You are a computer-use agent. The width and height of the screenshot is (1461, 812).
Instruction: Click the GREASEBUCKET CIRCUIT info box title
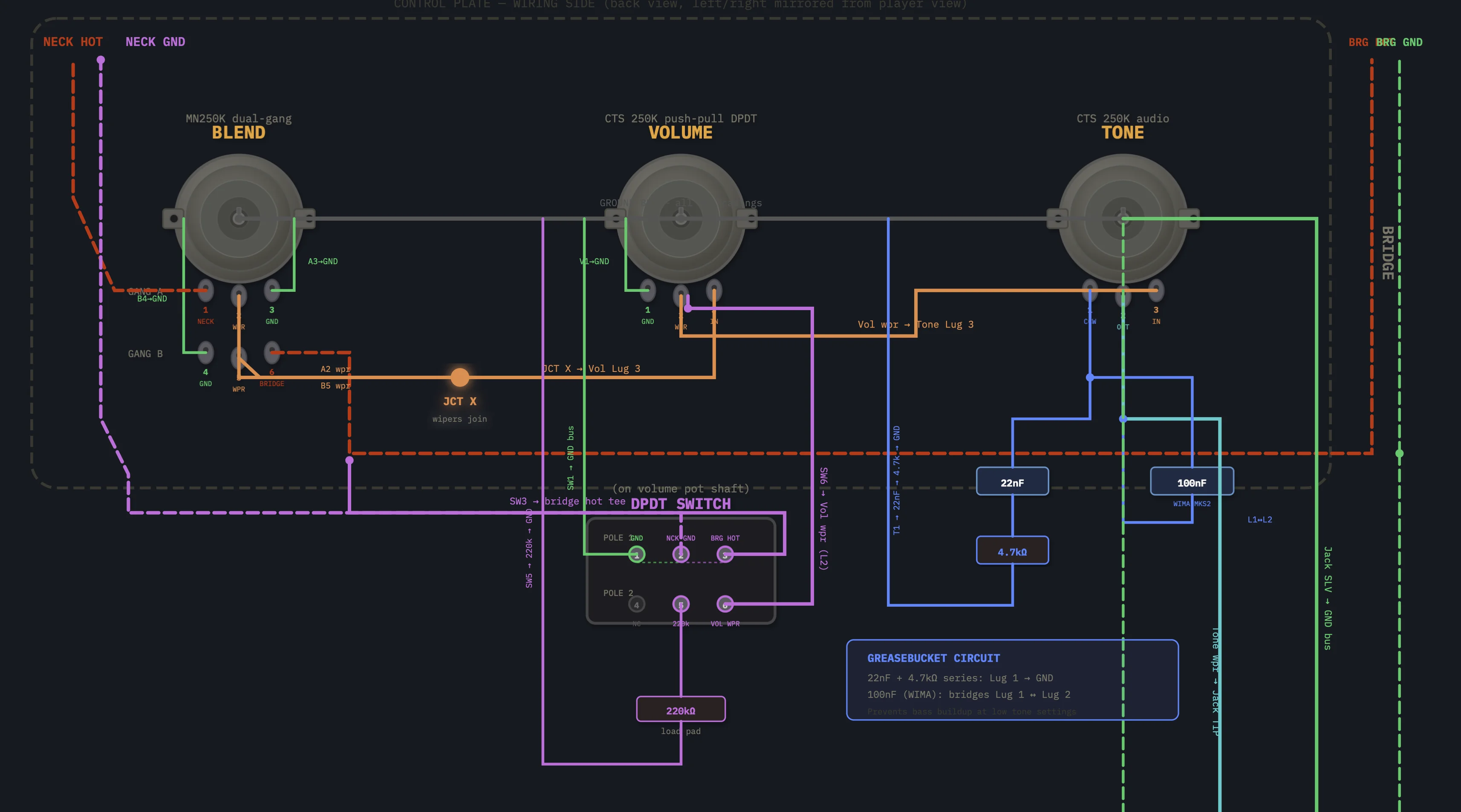933,658
